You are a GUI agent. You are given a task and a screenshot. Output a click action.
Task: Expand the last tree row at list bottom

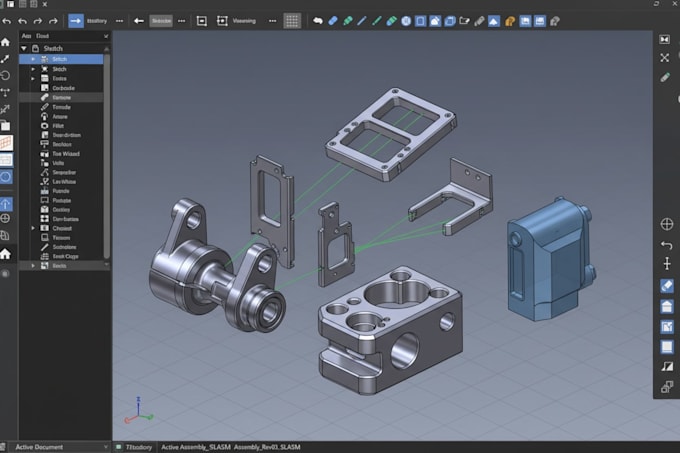33,266
